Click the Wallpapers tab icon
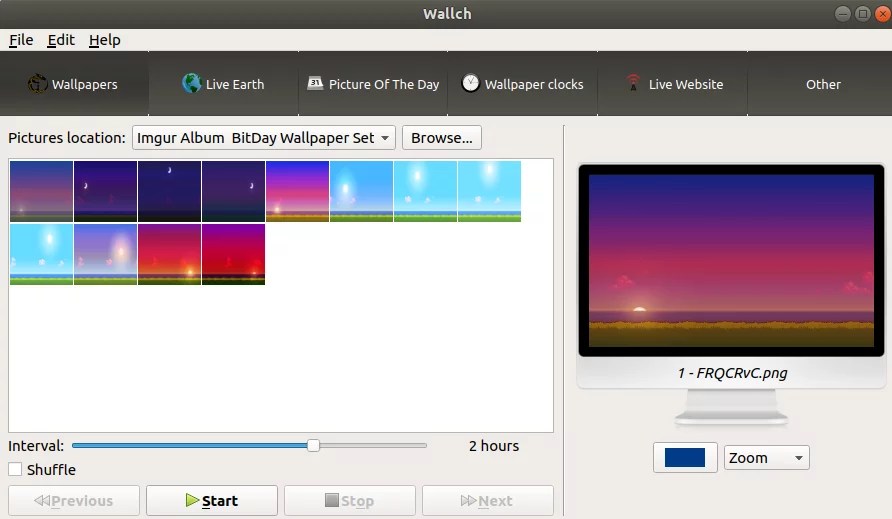892x519 pixels. [x=38, y=84]
